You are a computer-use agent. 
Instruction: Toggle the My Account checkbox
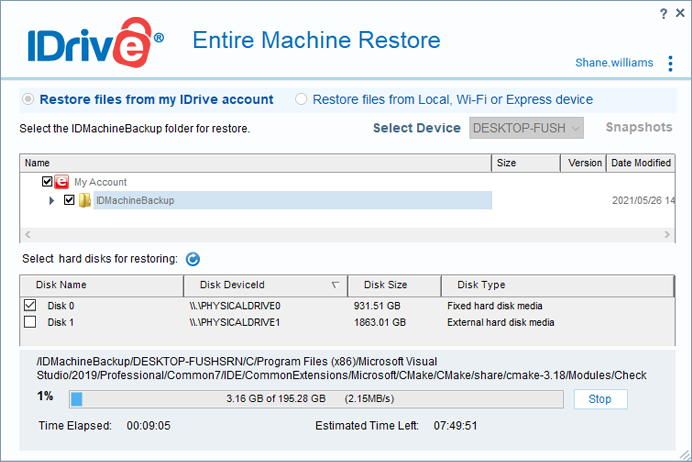47,181
